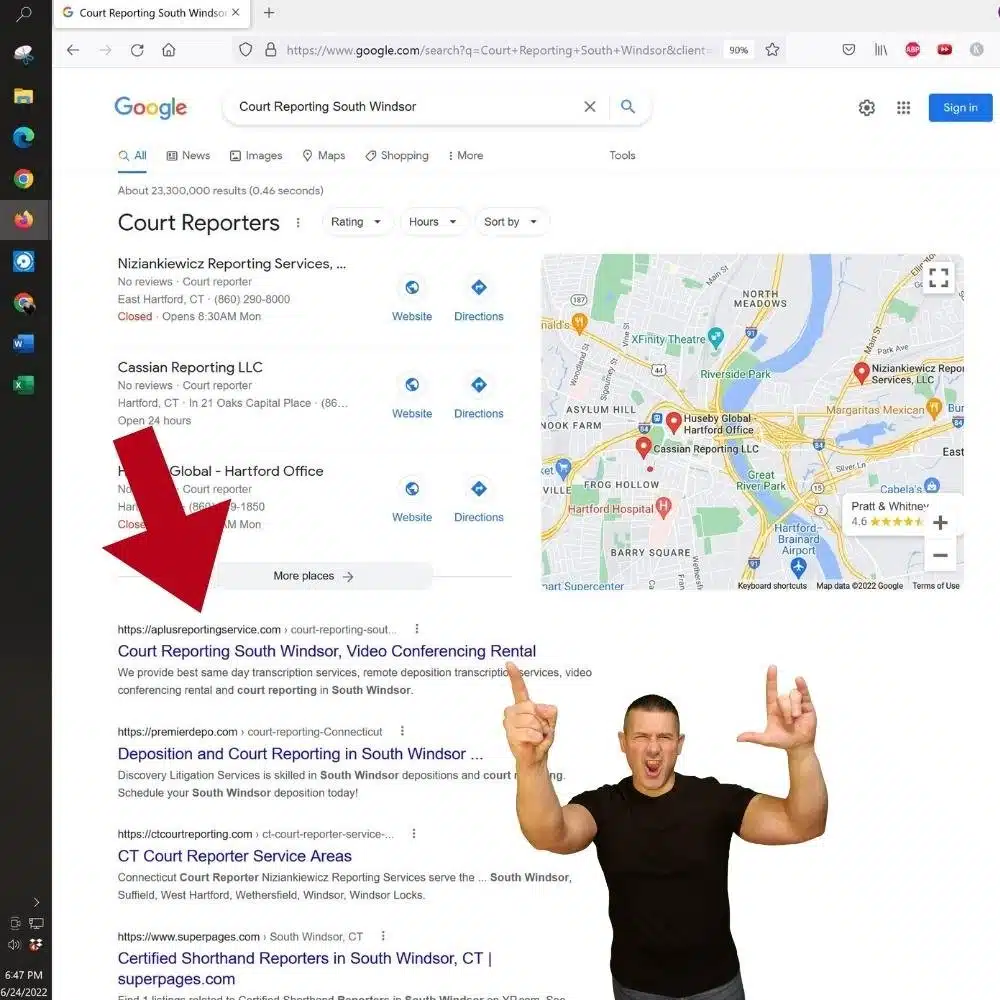The image size is (1000, 1000).
Task: Open the Google apps grid
Action: [903, 108]
